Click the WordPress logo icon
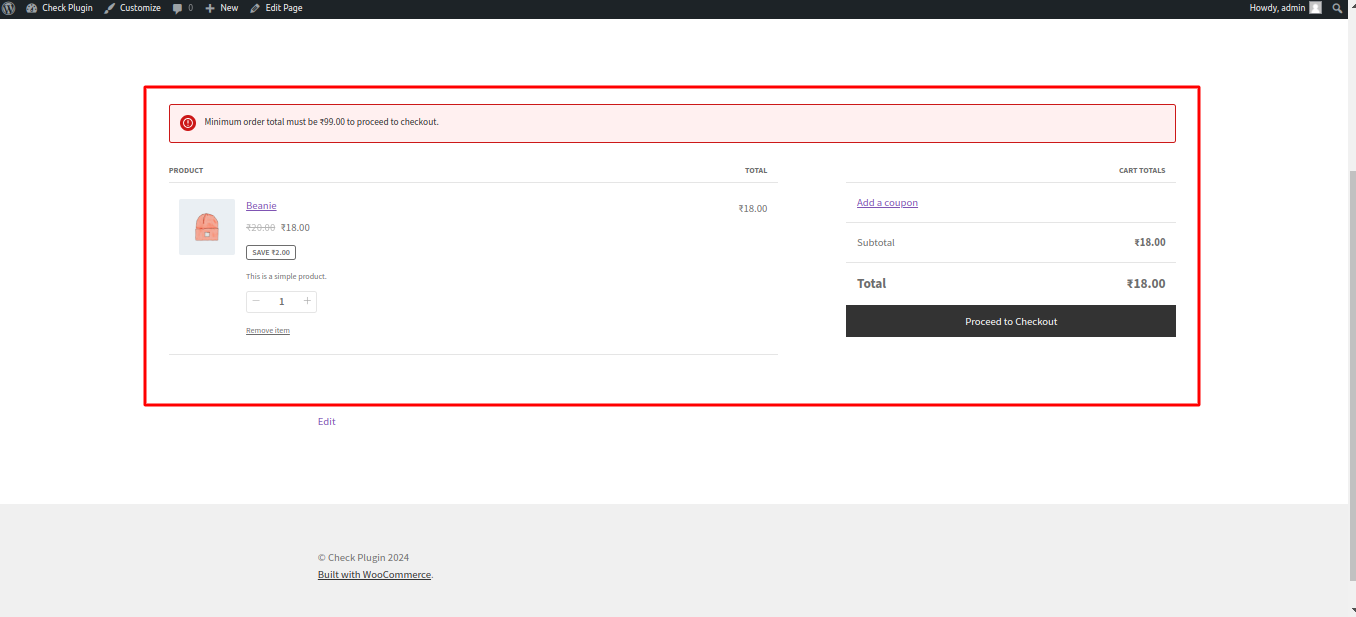 [x=9, y=8]
